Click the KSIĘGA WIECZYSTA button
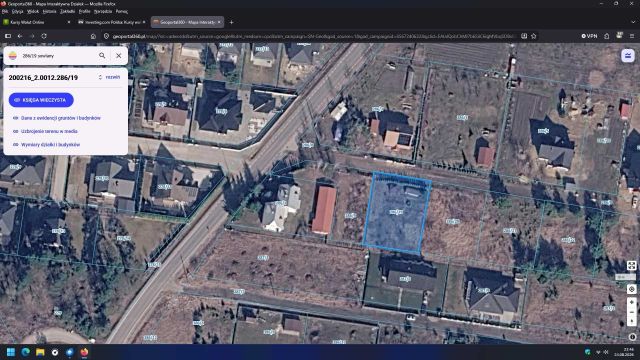The image size is (640, 360). (x=41, y=100)
